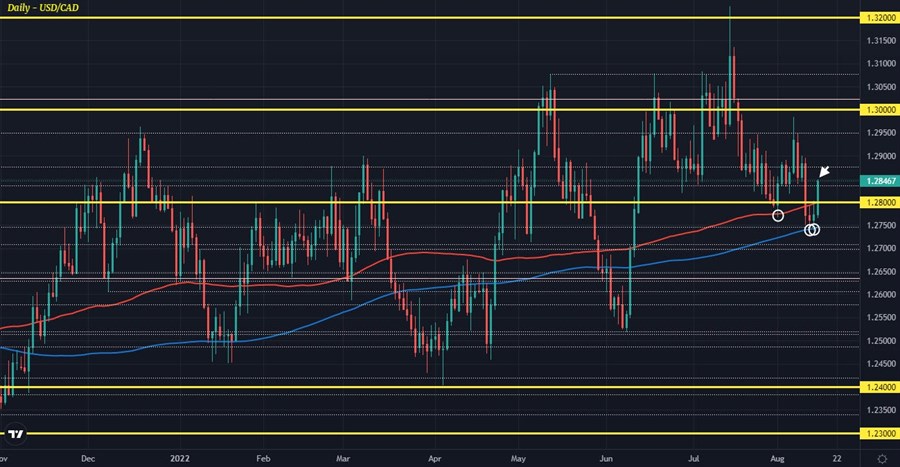The image size is (900, 467).
Task: Click the TradingView logo icon
Action: pyautogui.click(x=15, y=434)
